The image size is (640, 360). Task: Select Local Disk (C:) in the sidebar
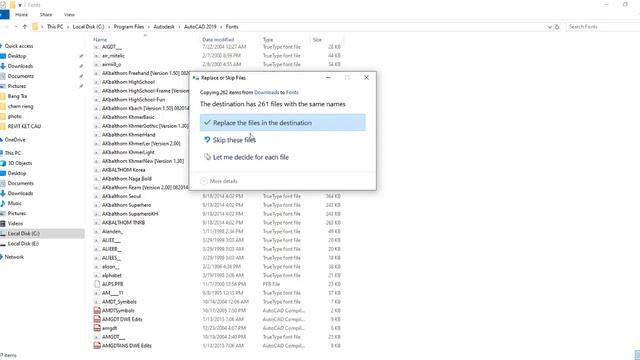pos(23,233)
